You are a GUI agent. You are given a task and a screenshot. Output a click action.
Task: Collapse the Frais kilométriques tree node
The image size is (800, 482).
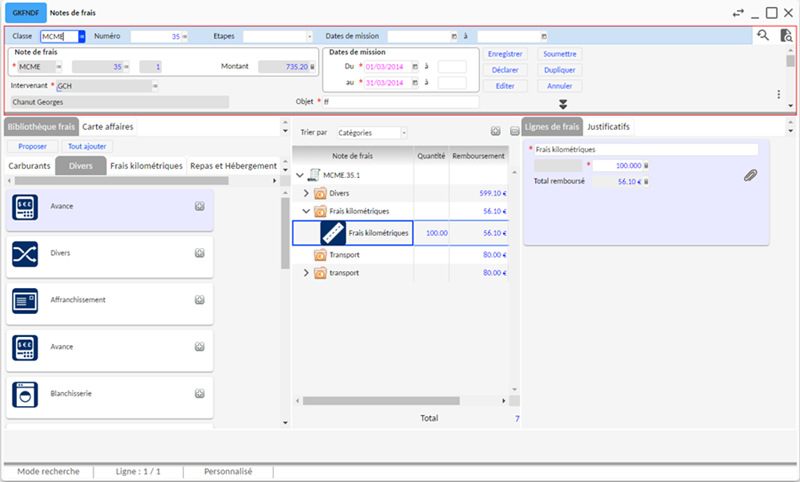307,212
